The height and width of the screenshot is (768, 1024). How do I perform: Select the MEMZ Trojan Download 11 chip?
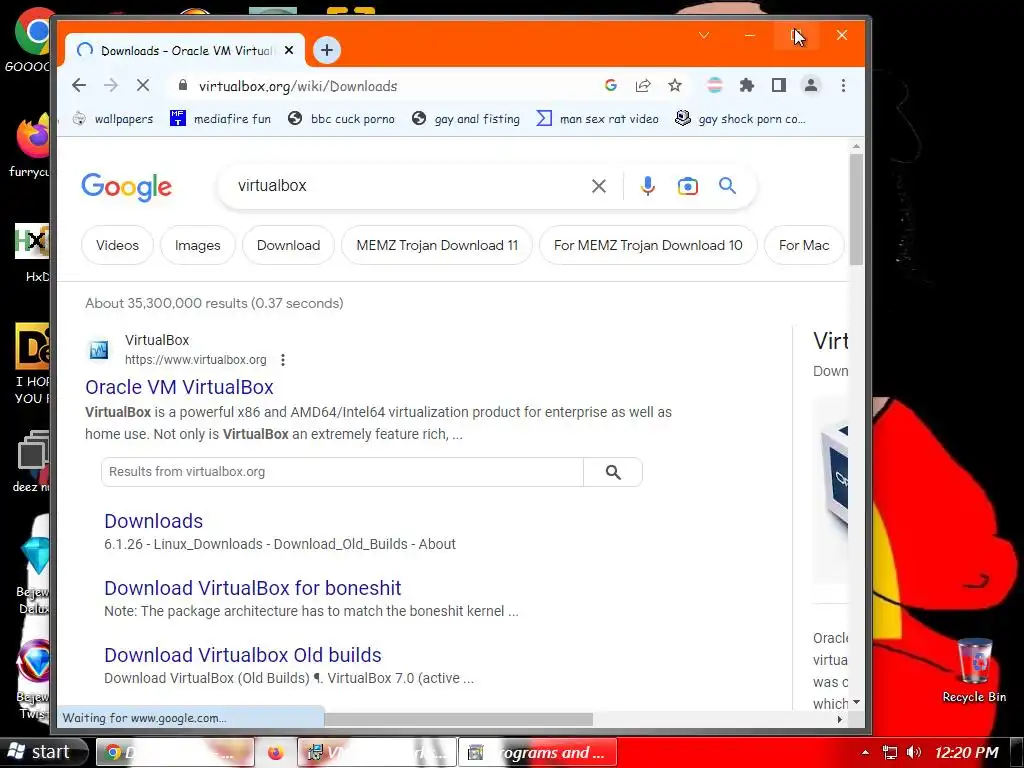437,246
